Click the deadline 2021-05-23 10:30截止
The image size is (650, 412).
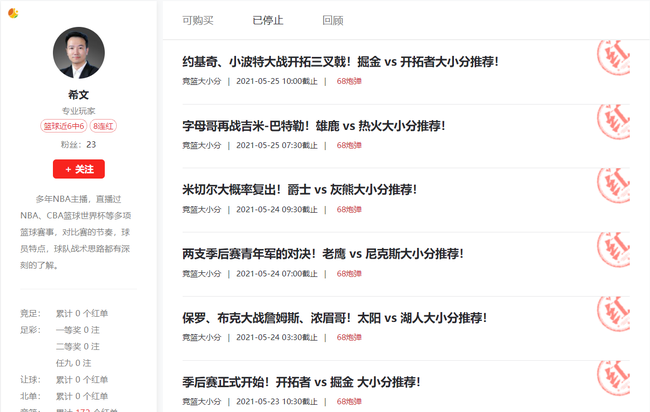[x=277, y=402]
